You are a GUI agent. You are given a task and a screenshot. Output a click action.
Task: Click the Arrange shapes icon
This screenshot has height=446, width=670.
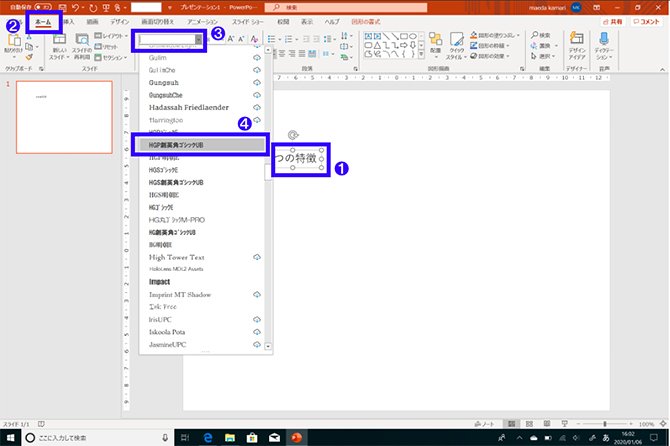coord(435,39)
